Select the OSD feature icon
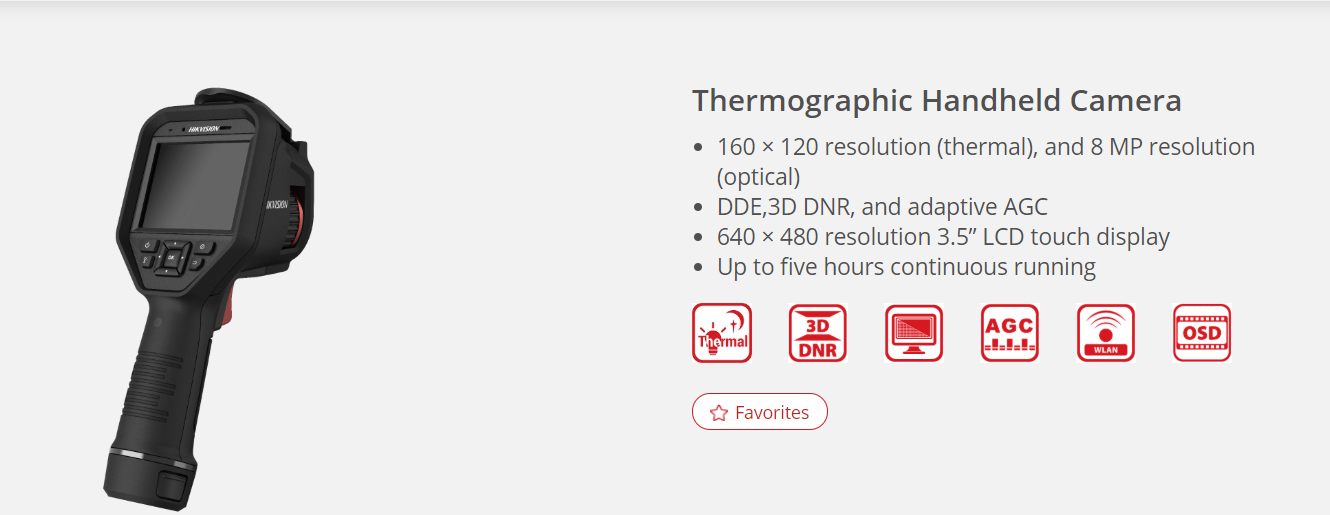Viewport: 1330px width, 515px height. [1202, 333]
